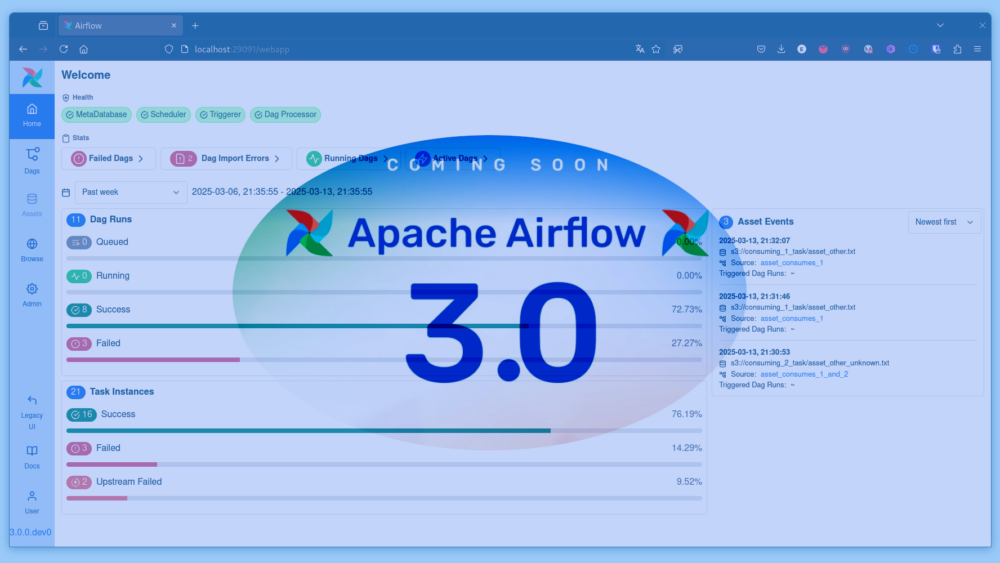Open the Past week time range dropdown
This screenshot has height=563, width=1000.
coord(131,192)
